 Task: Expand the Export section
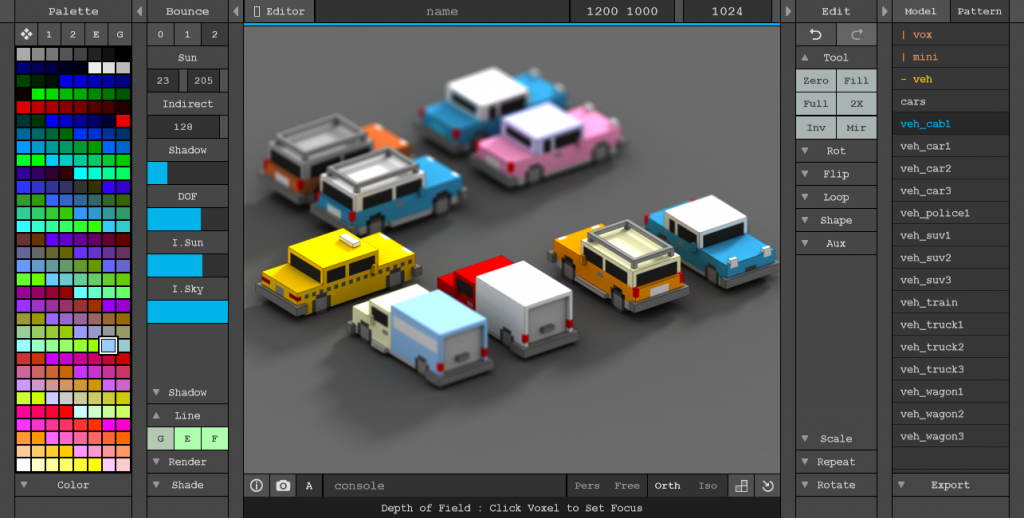[x=950, y=485]
